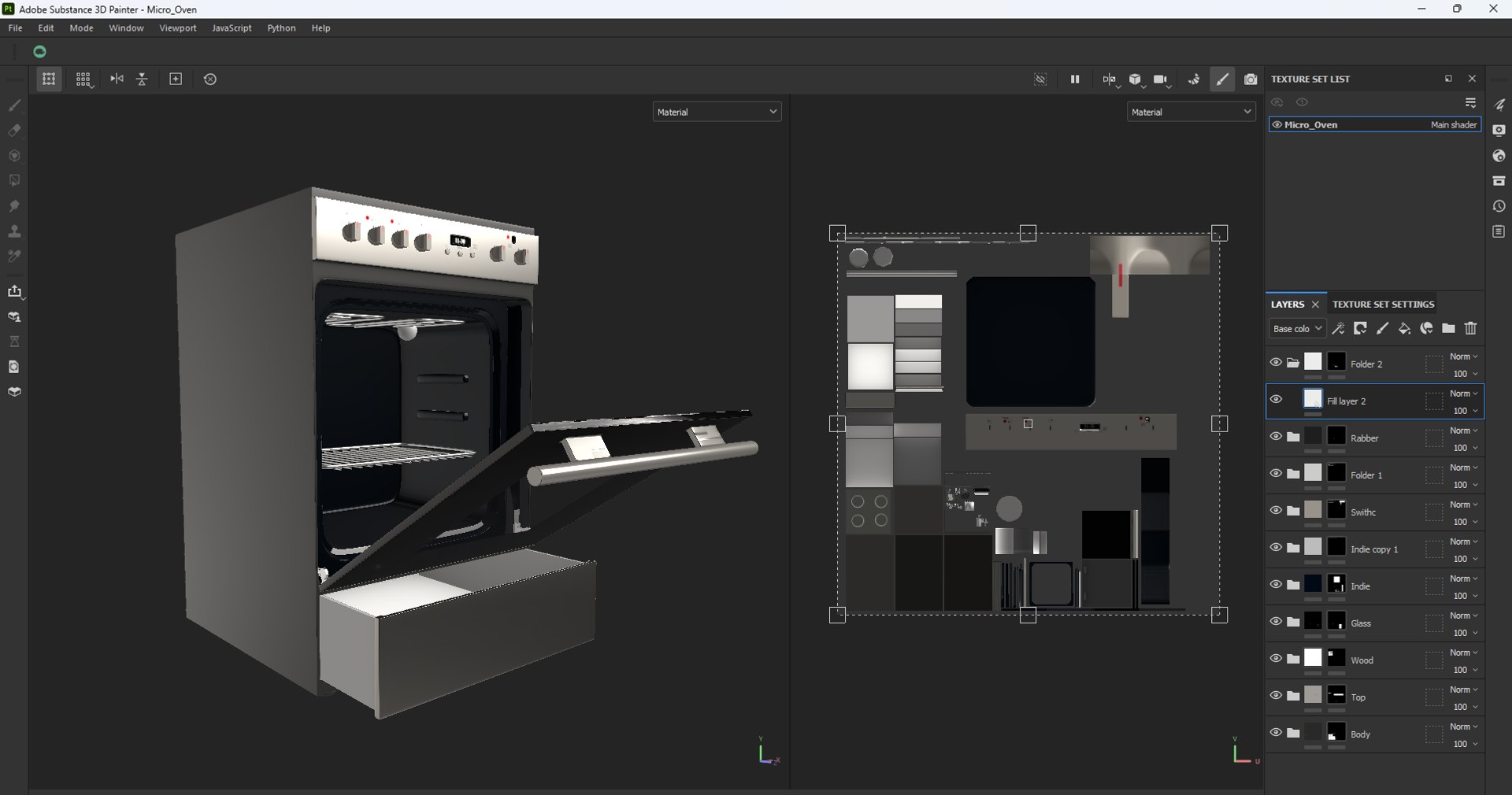Hide the Rabber layer folder
The image size is (1512, 795).
pos(1276,436)
